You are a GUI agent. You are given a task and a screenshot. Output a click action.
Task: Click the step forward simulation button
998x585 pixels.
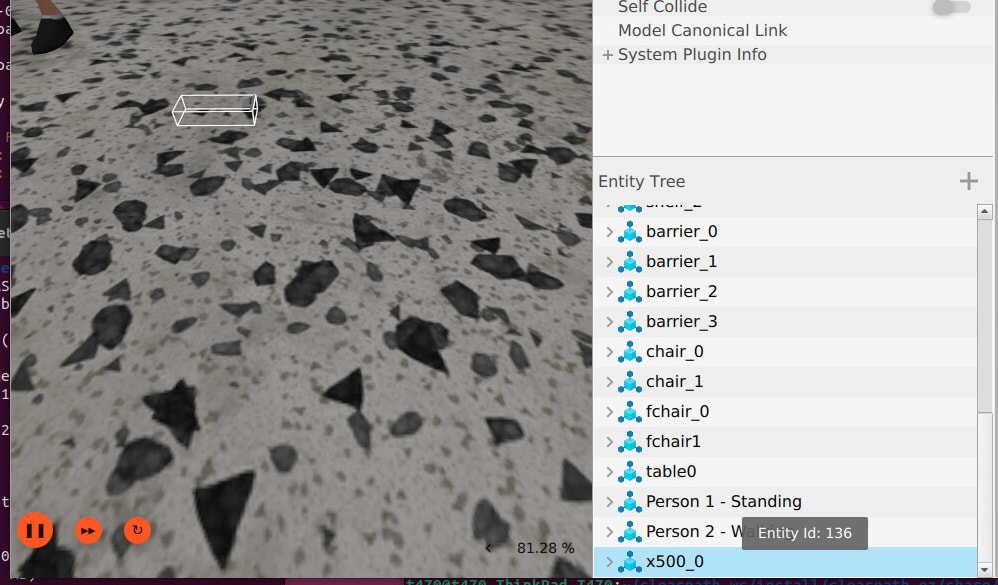point(89,531)
